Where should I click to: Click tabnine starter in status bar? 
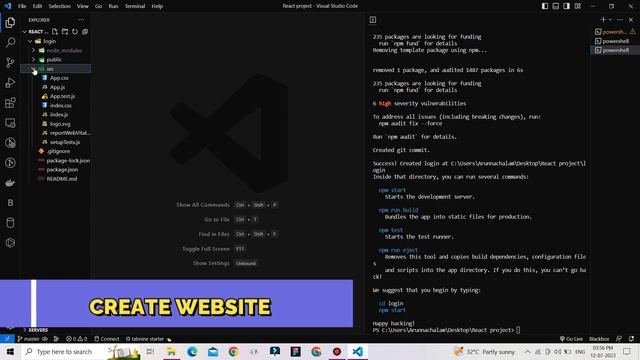(148, 339)
